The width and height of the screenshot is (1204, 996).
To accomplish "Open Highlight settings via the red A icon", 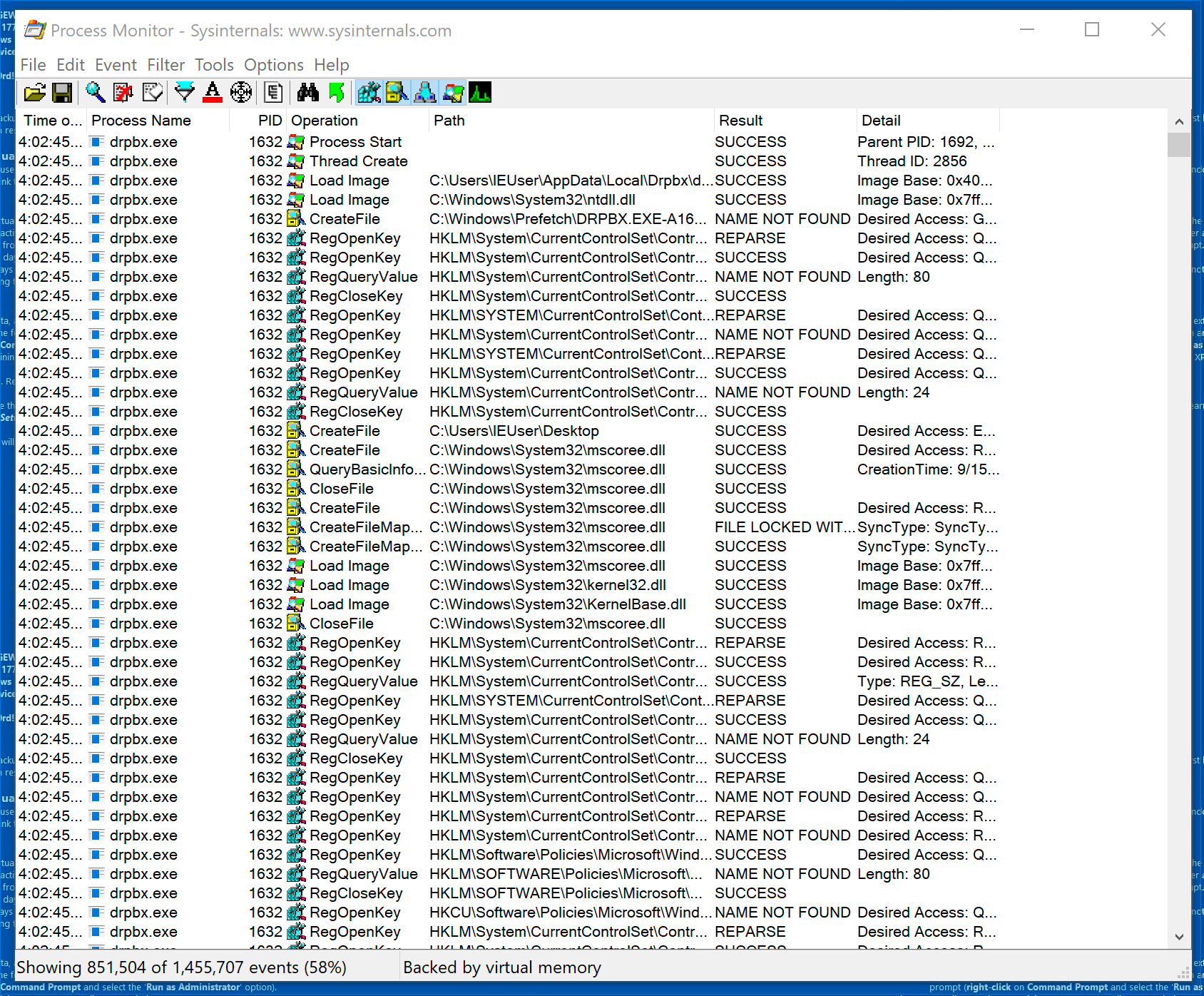I will tap(213, 93).
